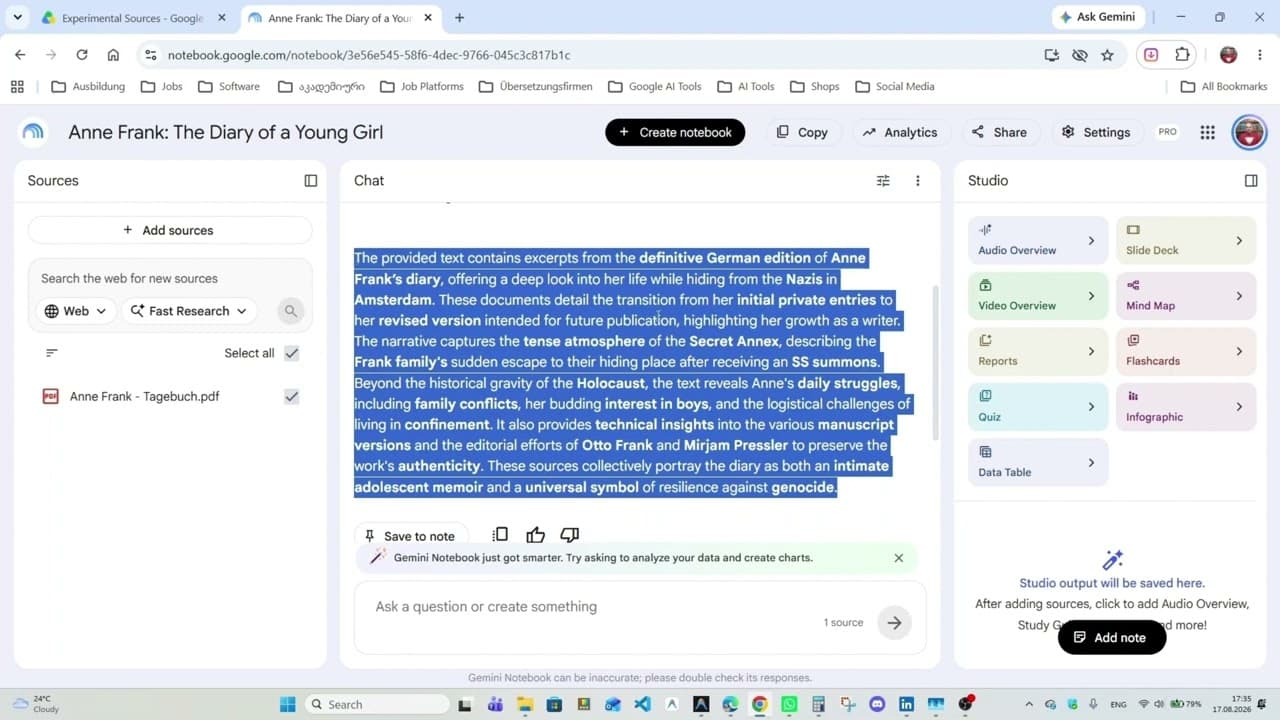
Task: Submit the question with the arrow button
Action: pos(894,622)
